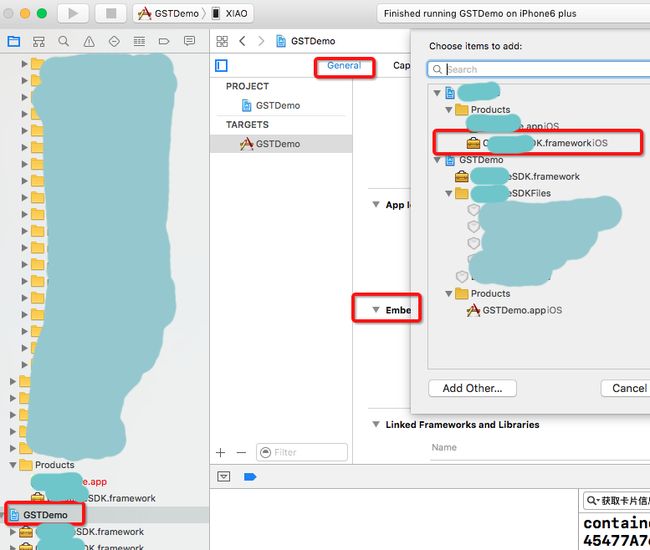Open the Test navigator diamond icon
The height and width of the screenshot is (550, 650).
[x=114, y=41]
